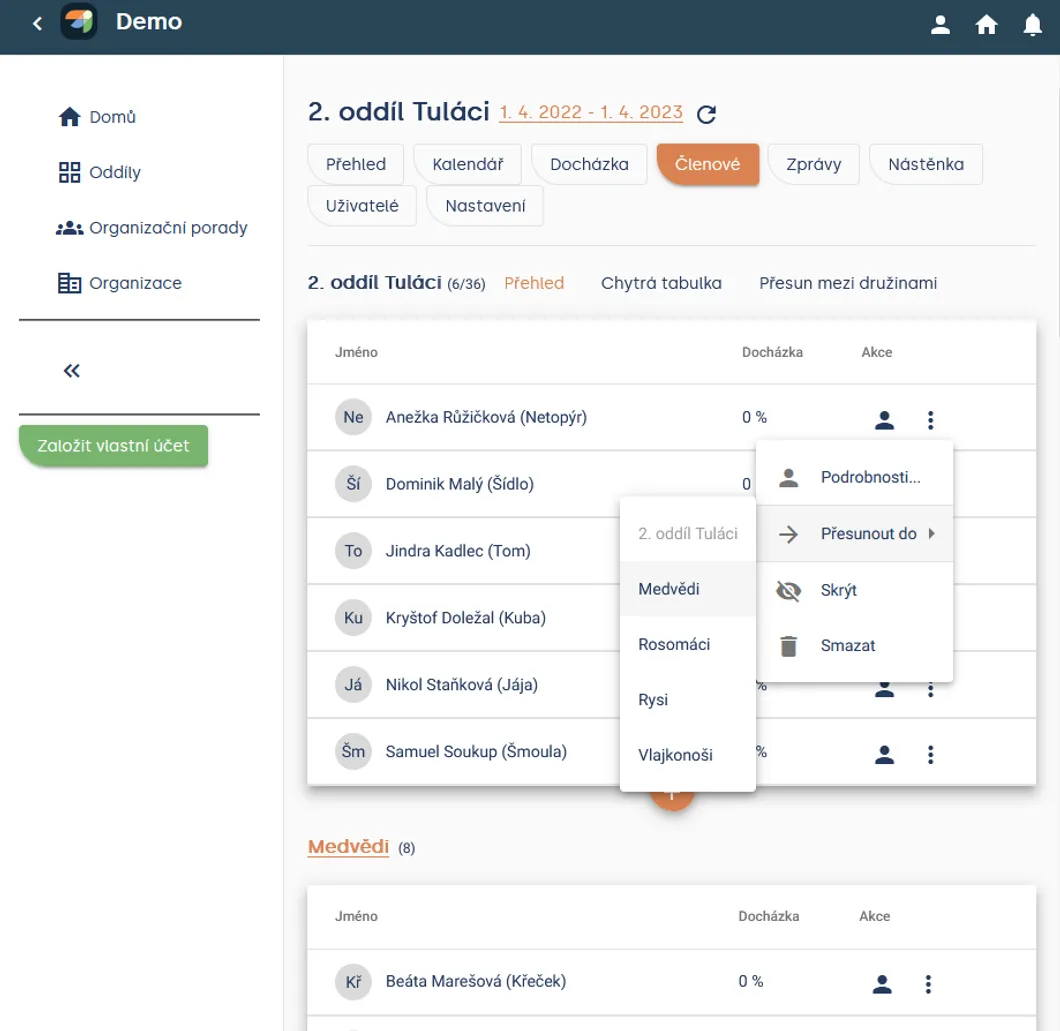Choose Smazat from the context menu
Viewport: 1060px width, 1031px height.
click(854, 645)
